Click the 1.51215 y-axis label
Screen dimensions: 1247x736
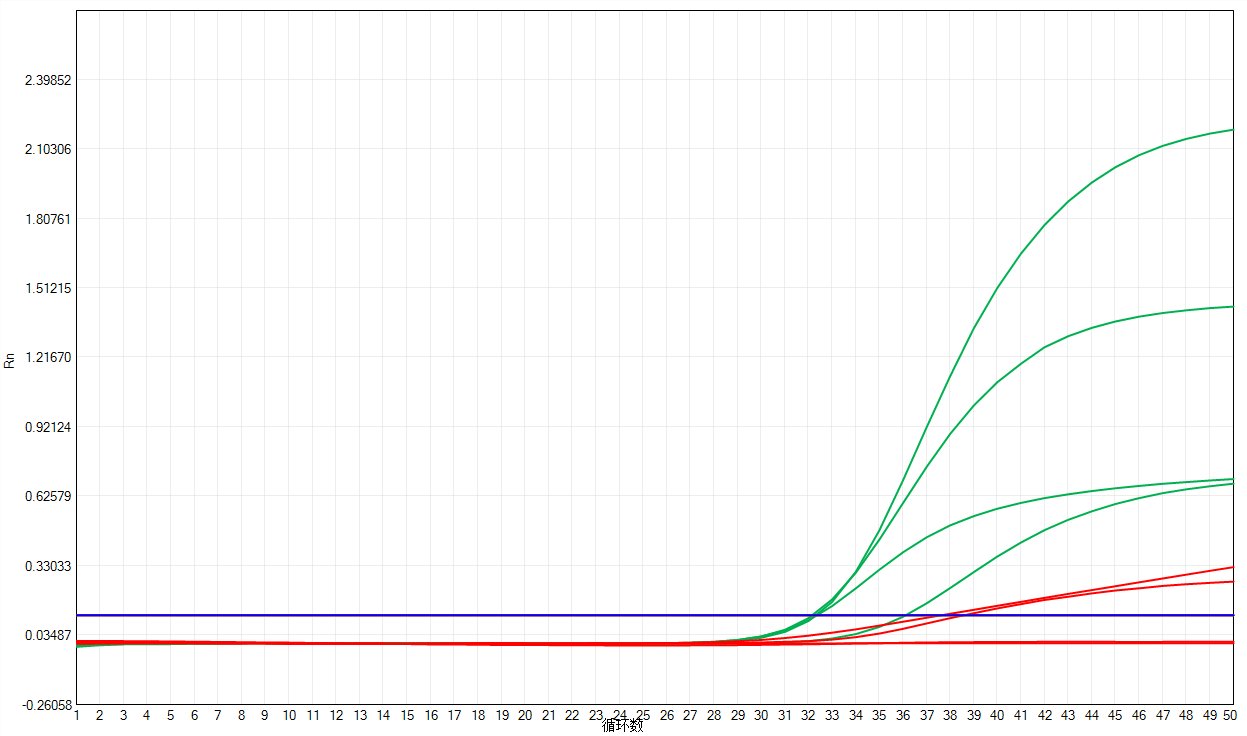tap(47, 288)
